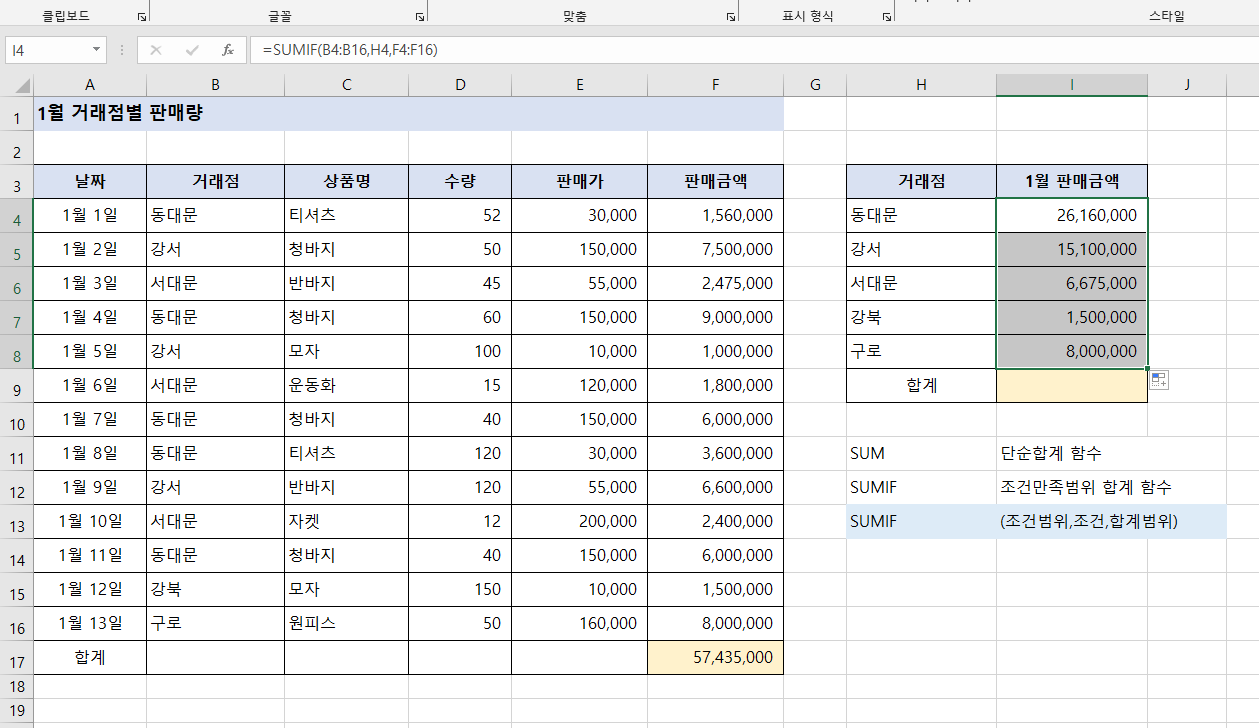This screenshot has height=728, width=1259.
Task: Select the 반바지 cell in row 6
Action: pyautogui.click(x=346, y=284)
